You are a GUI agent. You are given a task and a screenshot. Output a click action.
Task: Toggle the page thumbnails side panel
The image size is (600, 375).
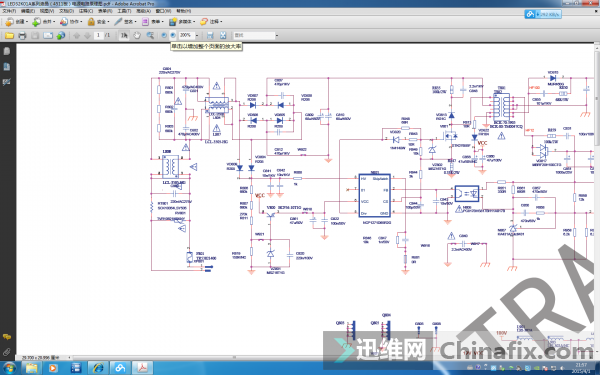click(7, 51)
